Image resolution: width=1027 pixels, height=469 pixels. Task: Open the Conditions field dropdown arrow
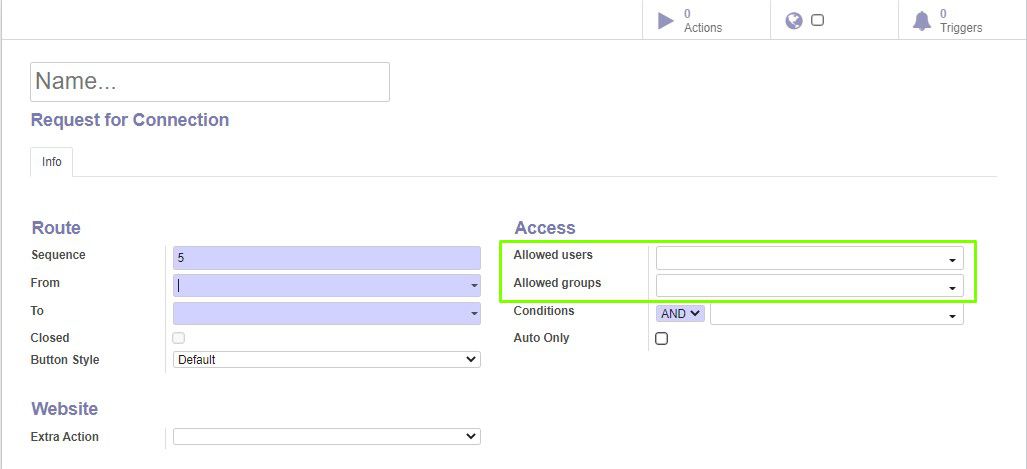[x=952, y=316]
